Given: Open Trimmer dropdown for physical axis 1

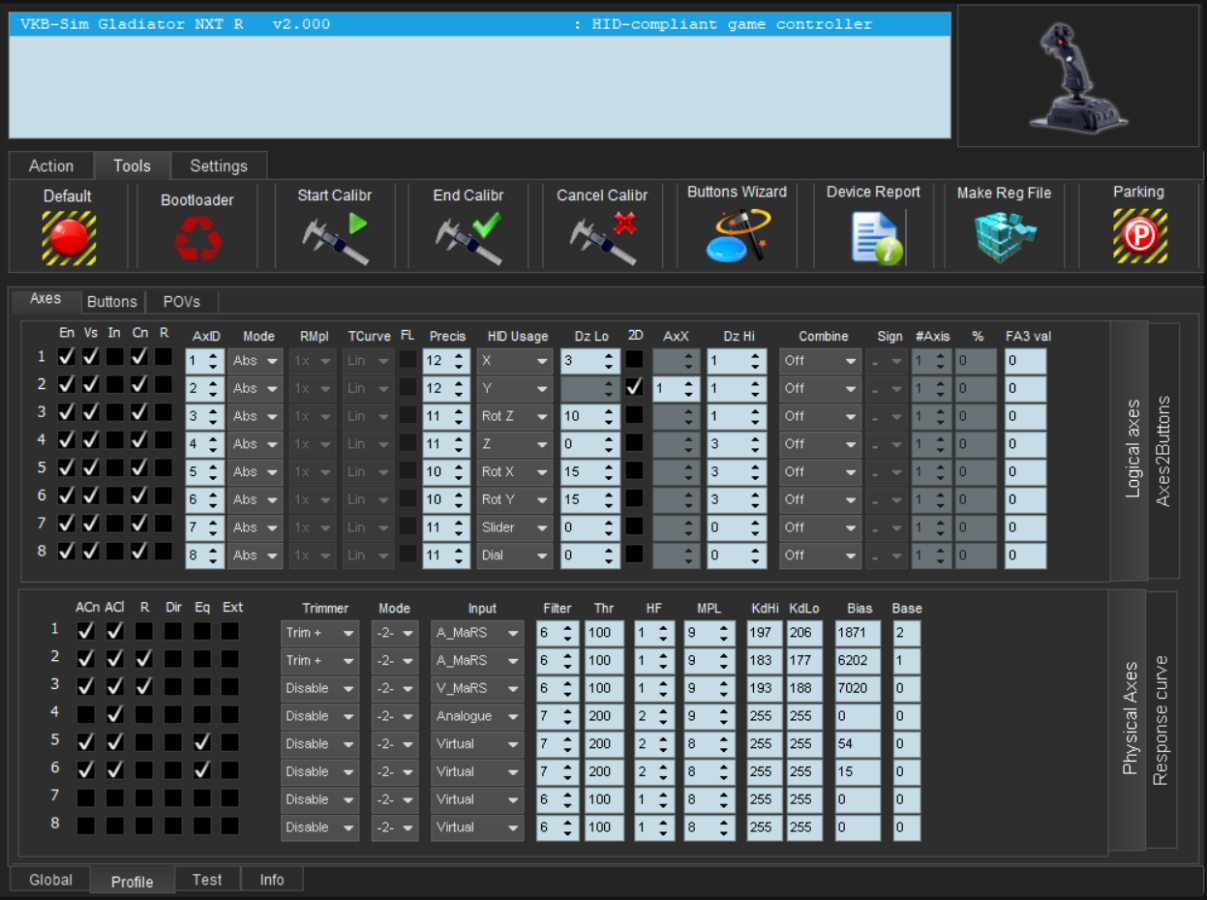Looking at the screenshot, I should (x=320, y=633).
